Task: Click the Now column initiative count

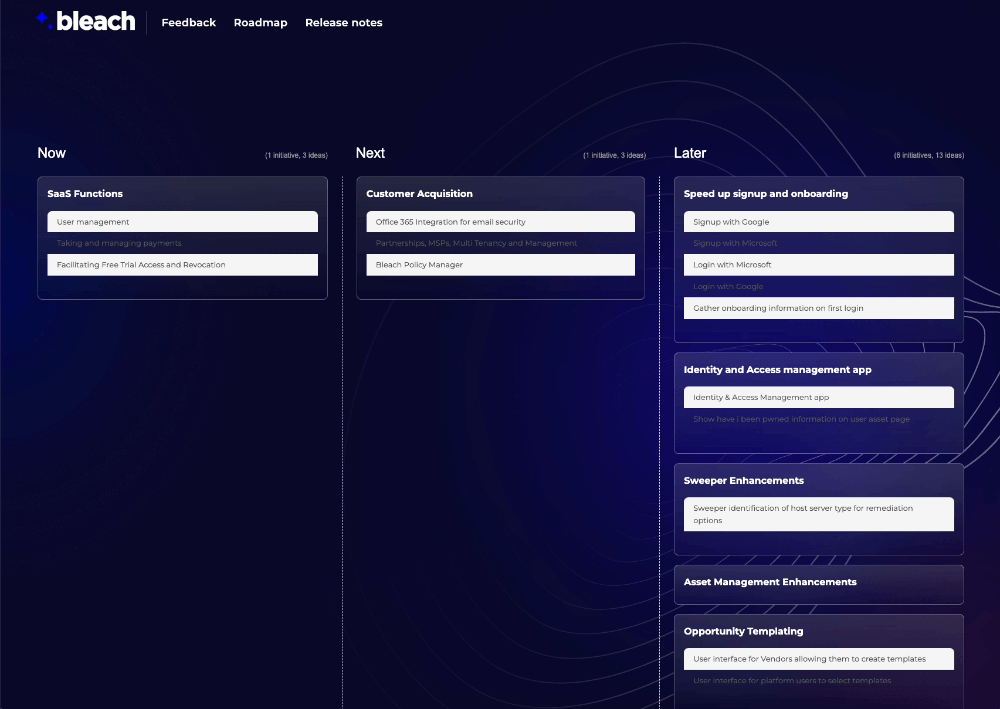Action: pyautogui.click(x=297, y=155)
